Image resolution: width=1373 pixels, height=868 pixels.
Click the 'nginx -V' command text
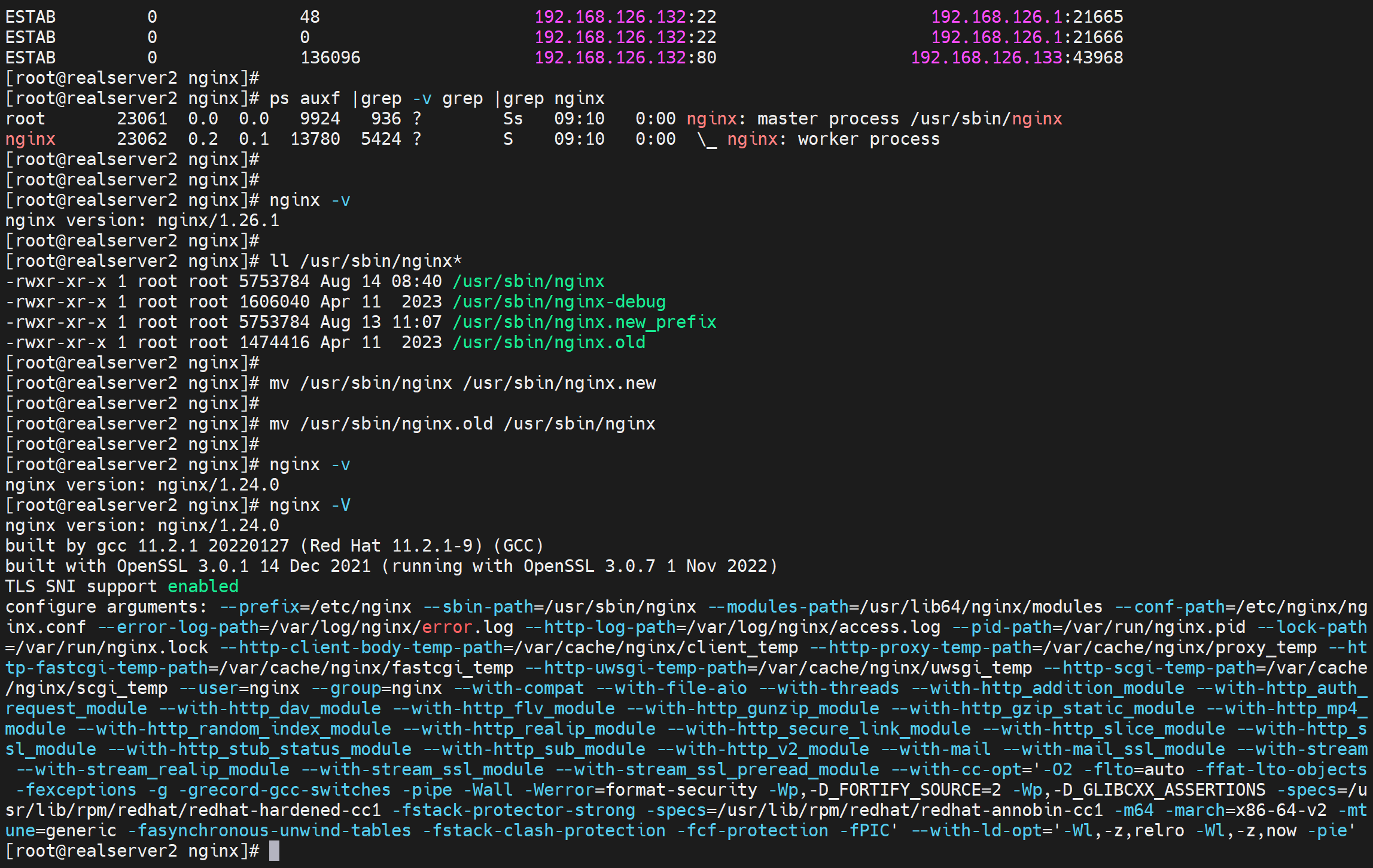pos(309,505)
